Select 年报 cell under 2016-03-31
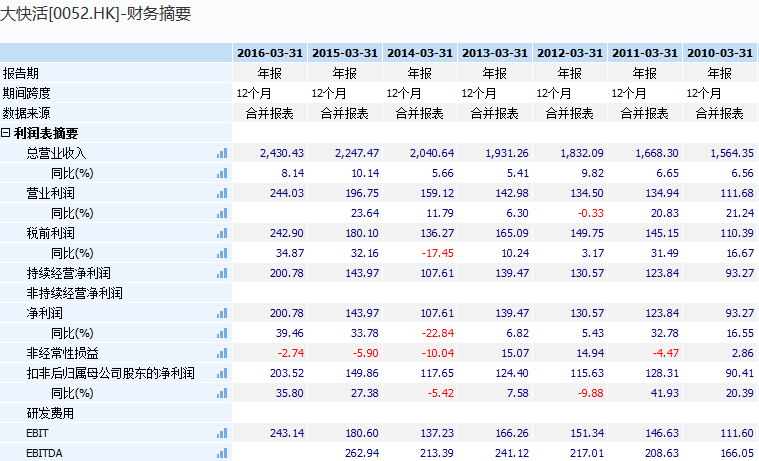 270,73
